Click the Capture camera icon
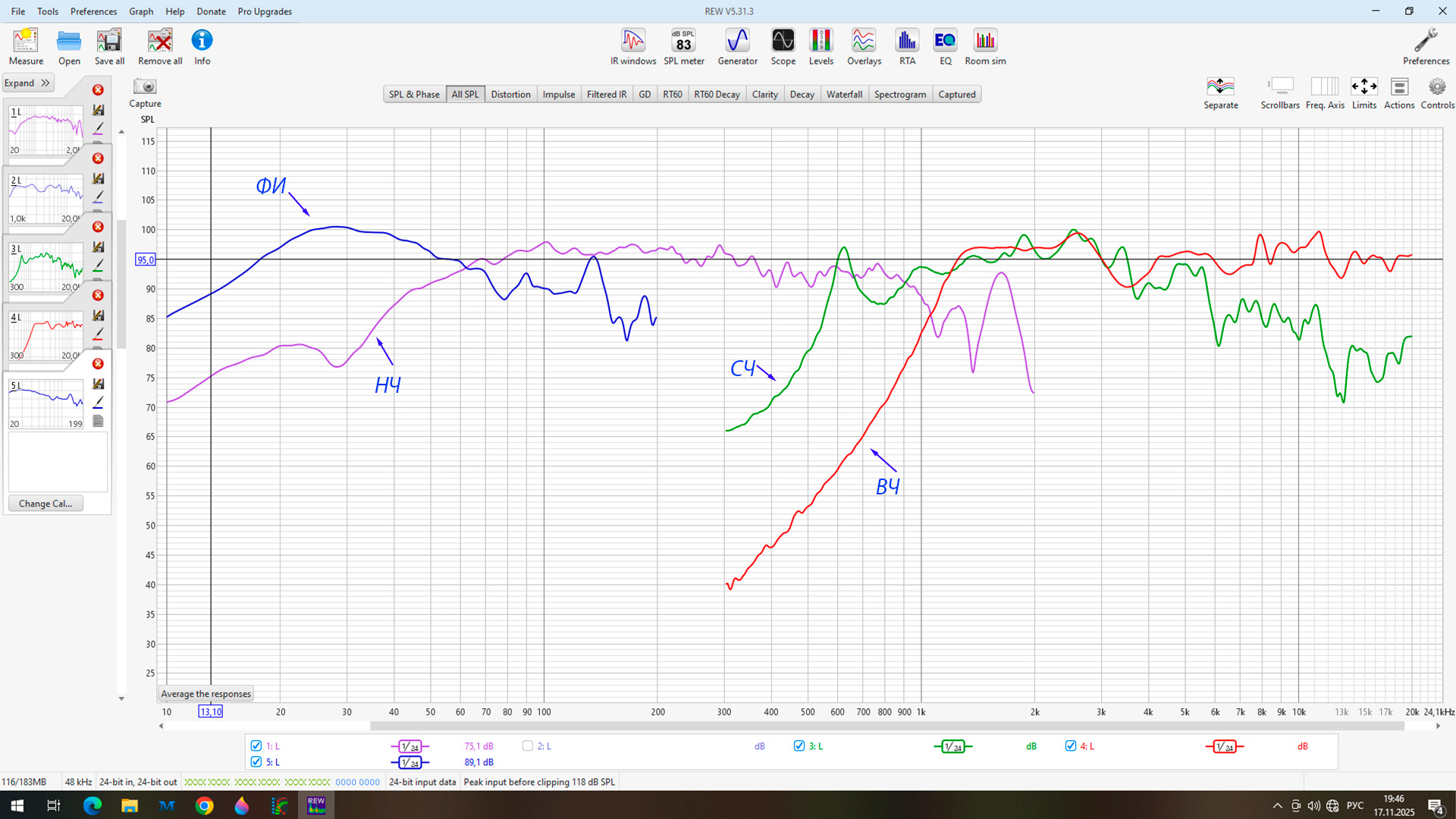This screenshot has width=1456, height=819. pos(145,87)
